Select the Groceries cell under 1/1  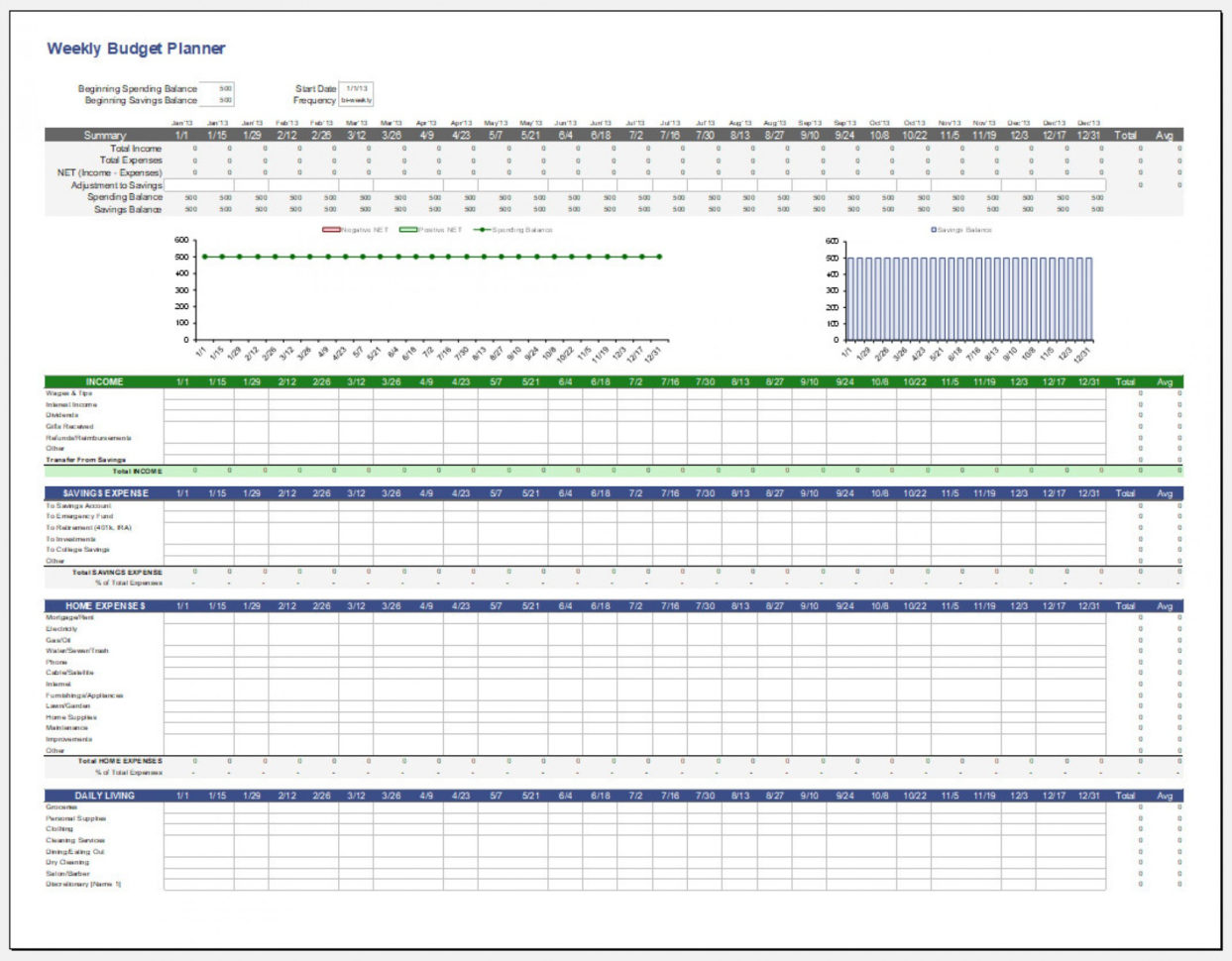click(x=181, y=807)
